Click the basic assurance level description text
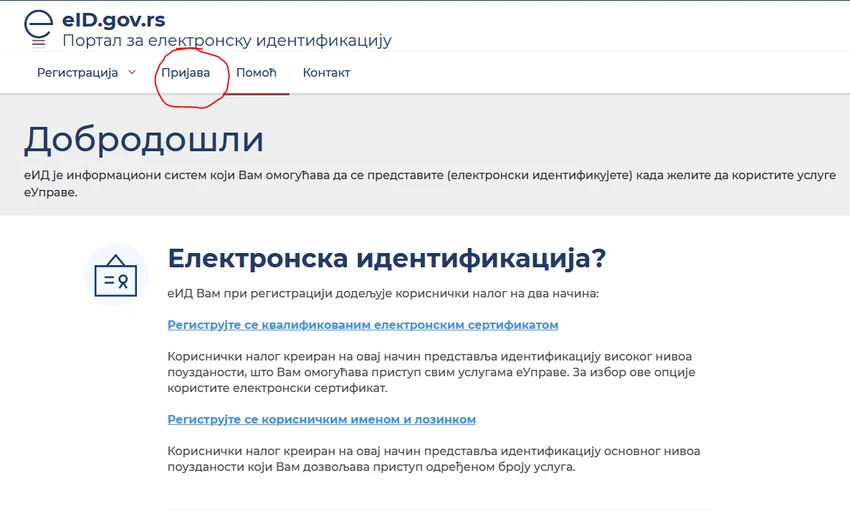Image resolution: width=850 pixels, height=511 pixels. 434,459
